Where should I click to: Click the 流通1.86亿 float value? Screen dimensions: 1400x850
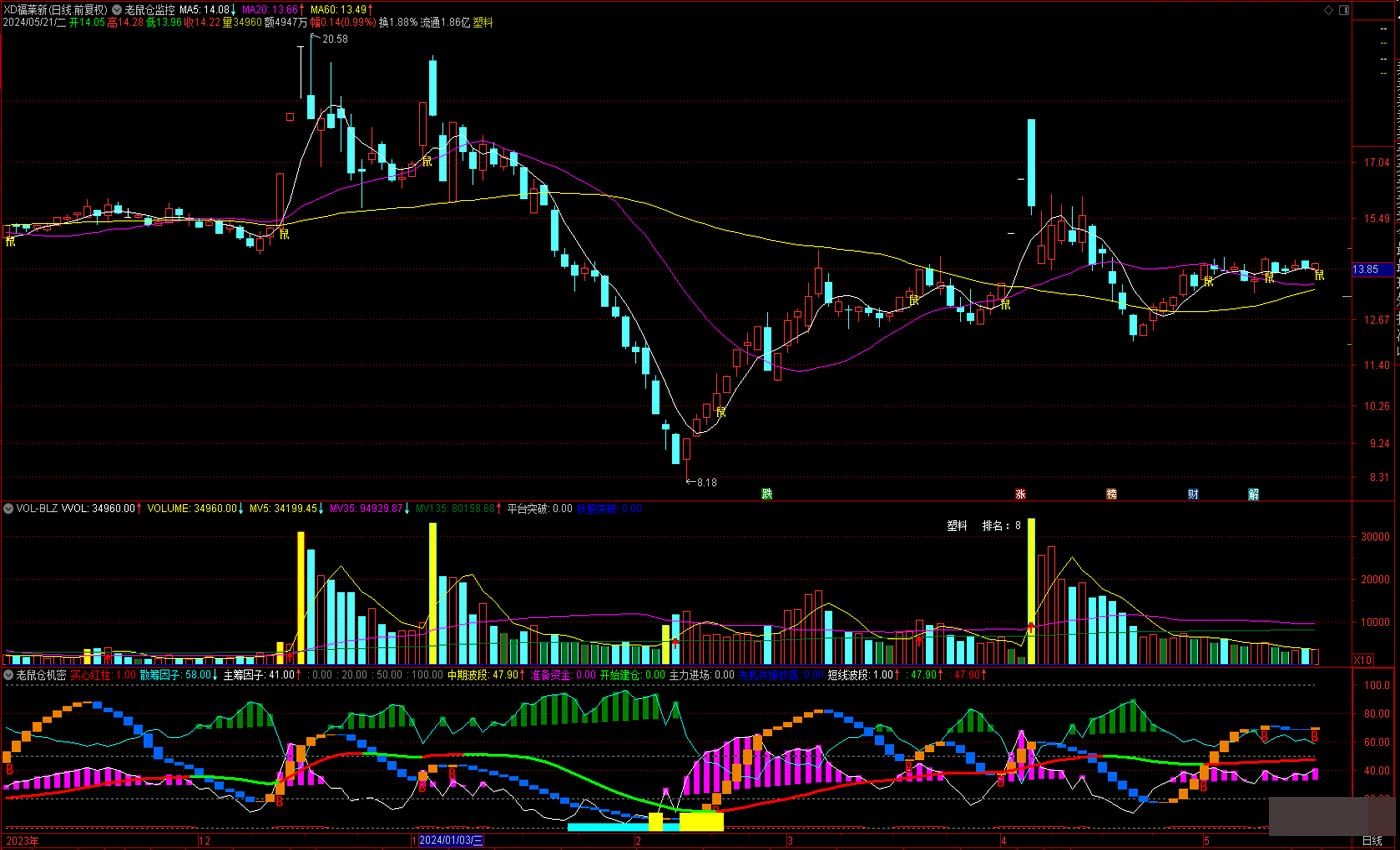tap(445, 22)
